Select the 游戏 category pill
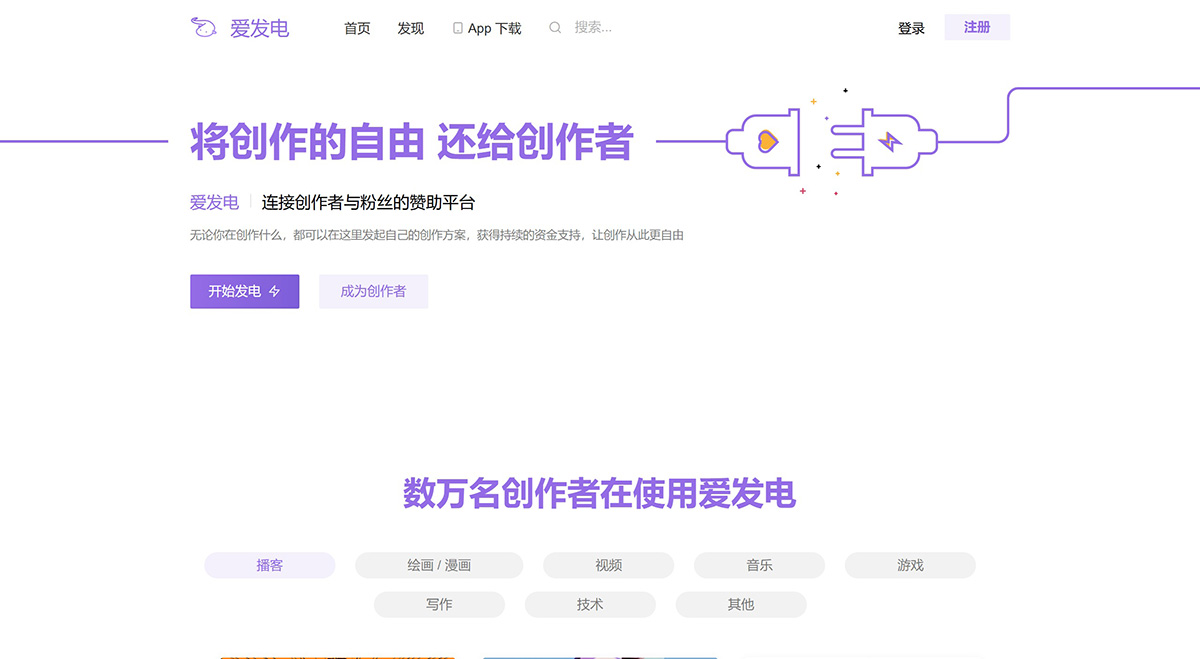This screenshot has width=1200, height=659. click(910, 565)
